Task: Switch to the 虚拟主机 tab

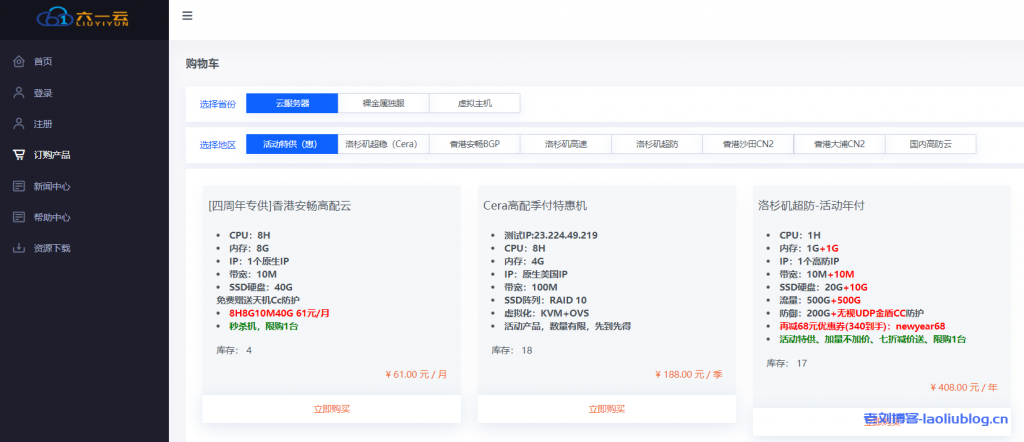Action: 474,103
